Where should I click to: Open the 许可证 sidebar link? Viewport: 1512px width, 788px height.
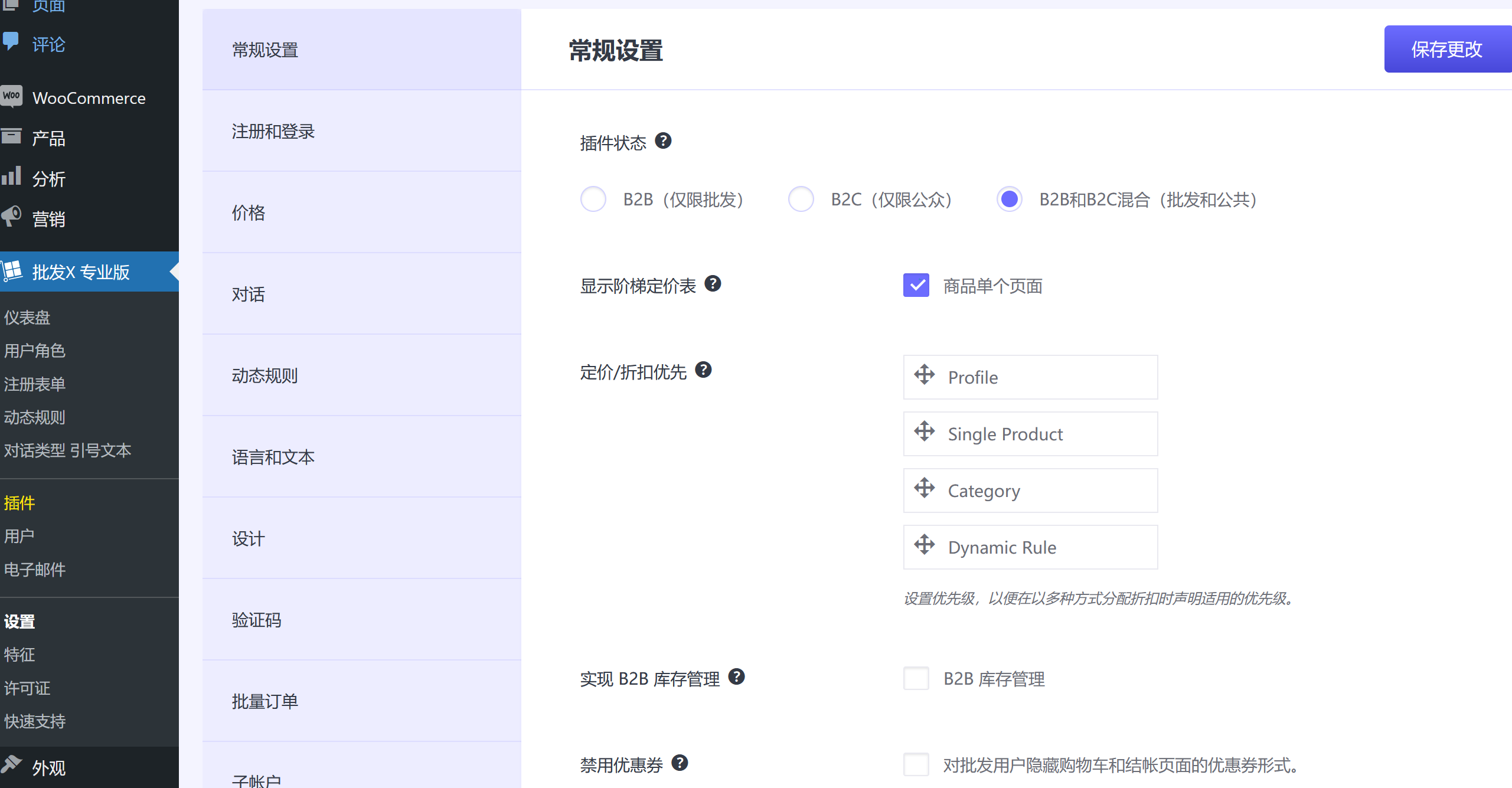27,688
